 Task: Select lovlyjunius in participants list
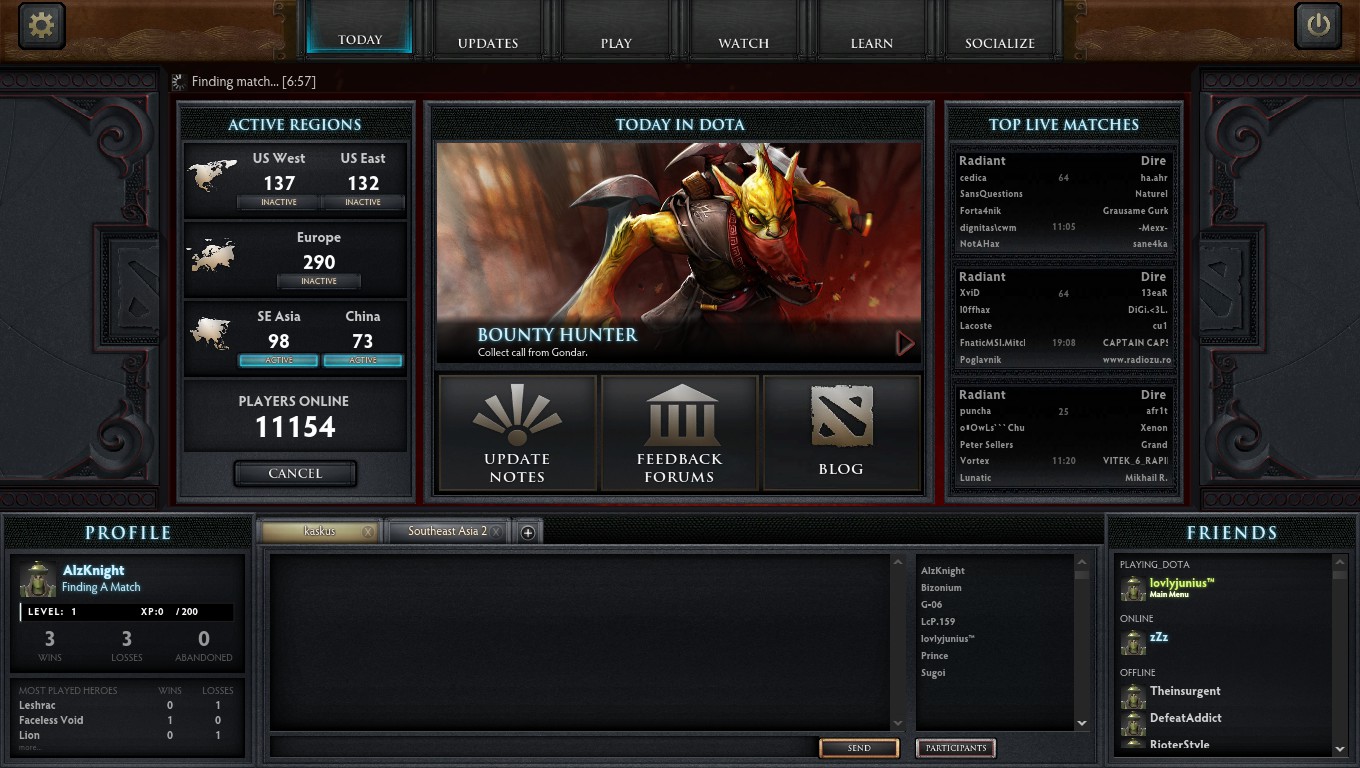947,639
